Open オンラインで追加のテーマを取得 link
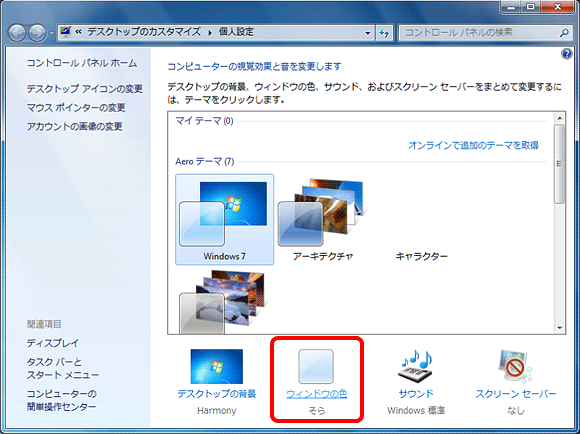Viewport: 580px width, 434px height. pyautogui.click(x=473, y=145)
